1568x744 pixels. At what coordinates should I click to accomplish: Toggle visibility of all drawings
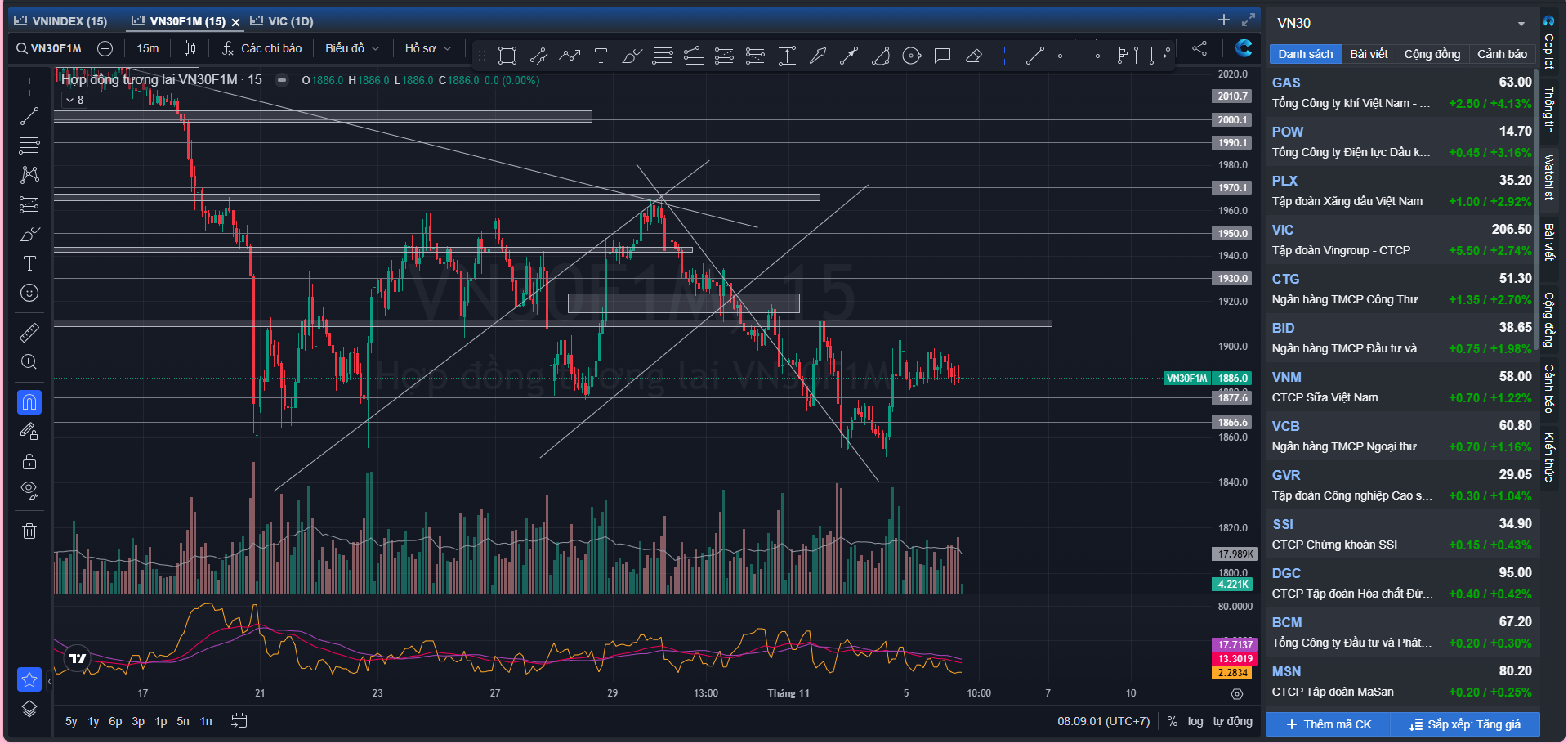(29, 491)
